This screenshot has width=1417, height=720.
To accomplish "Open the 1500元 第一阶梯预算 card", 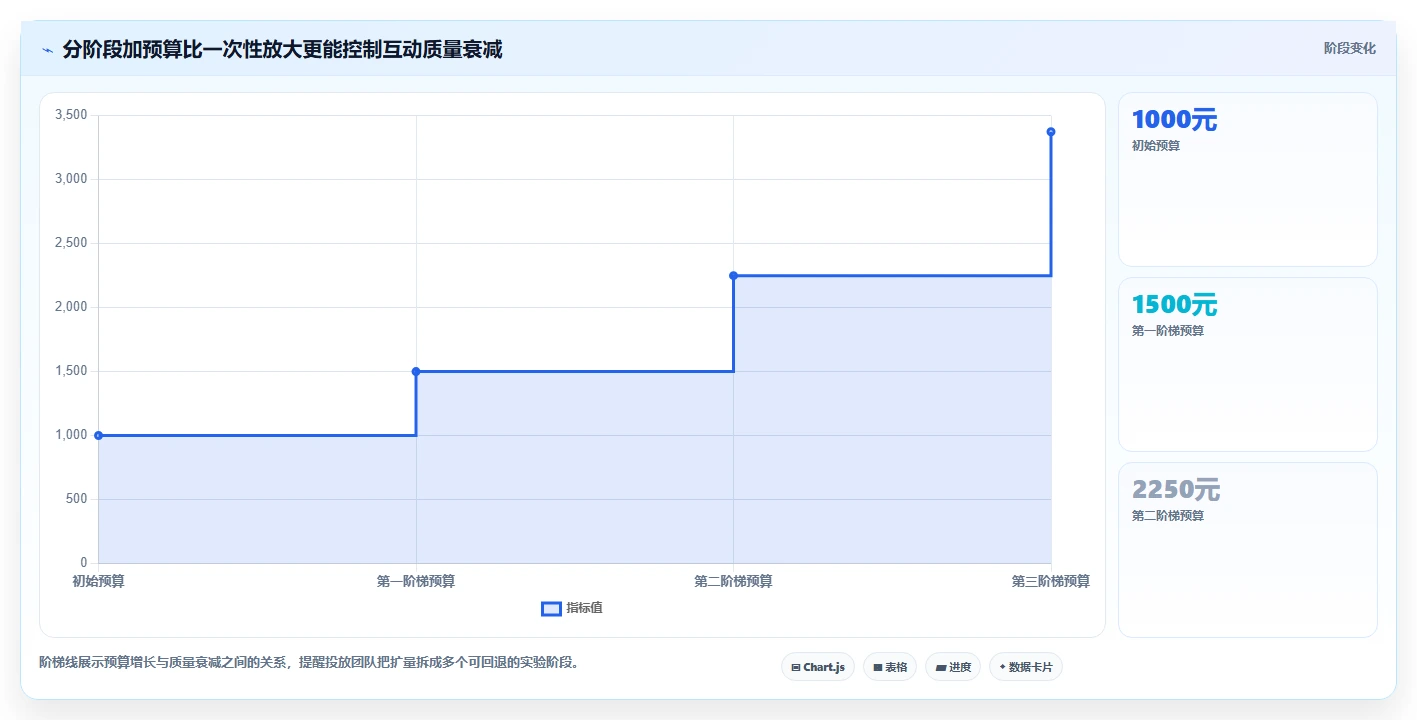I will pos(1248,365).
